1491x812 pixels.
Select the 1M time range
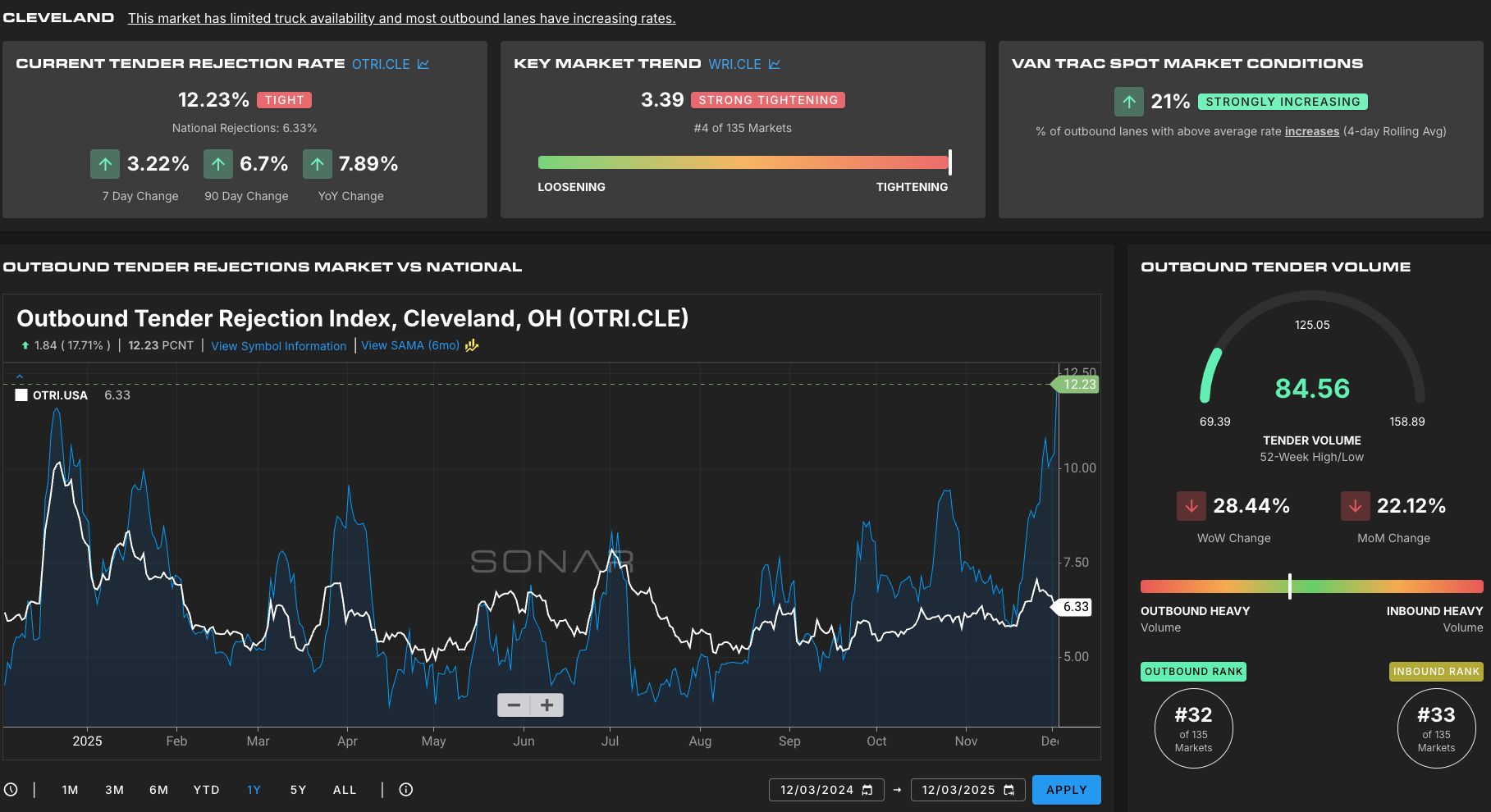click(70, 790)
